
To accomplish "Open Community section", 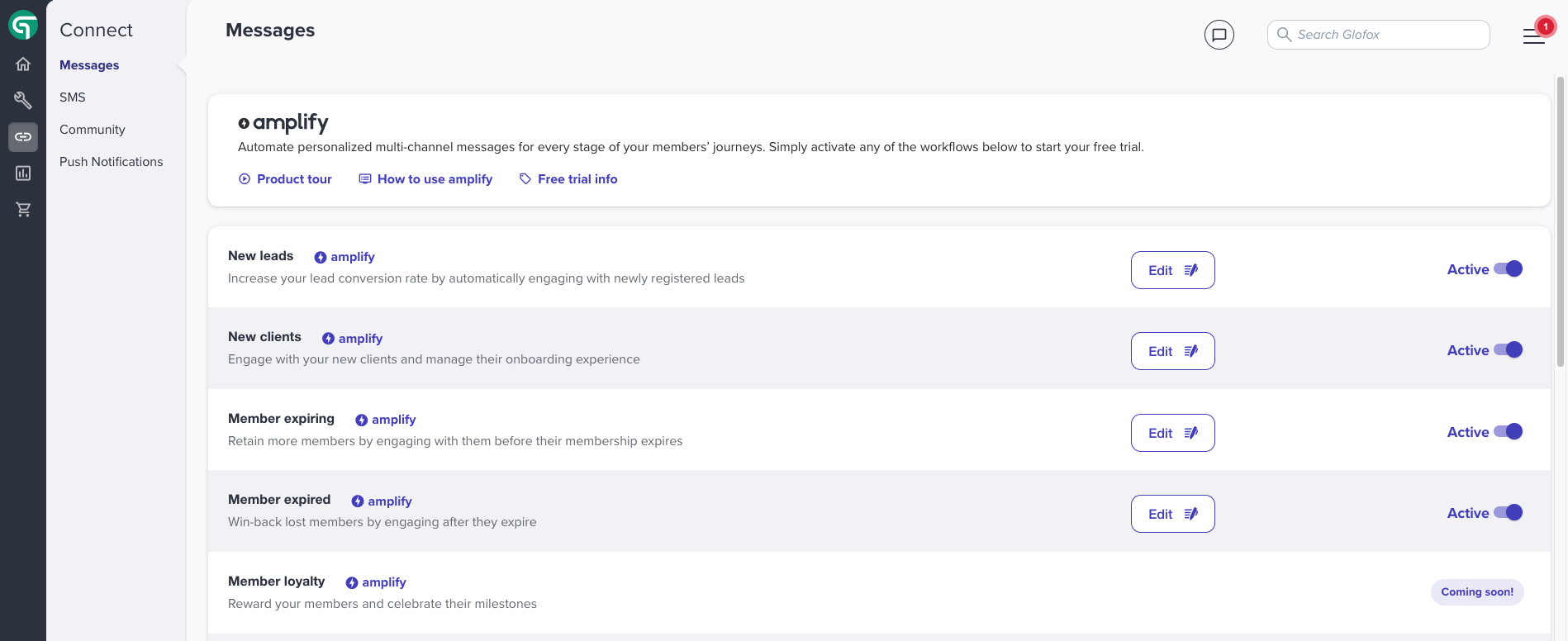I will tap(93, 130).
